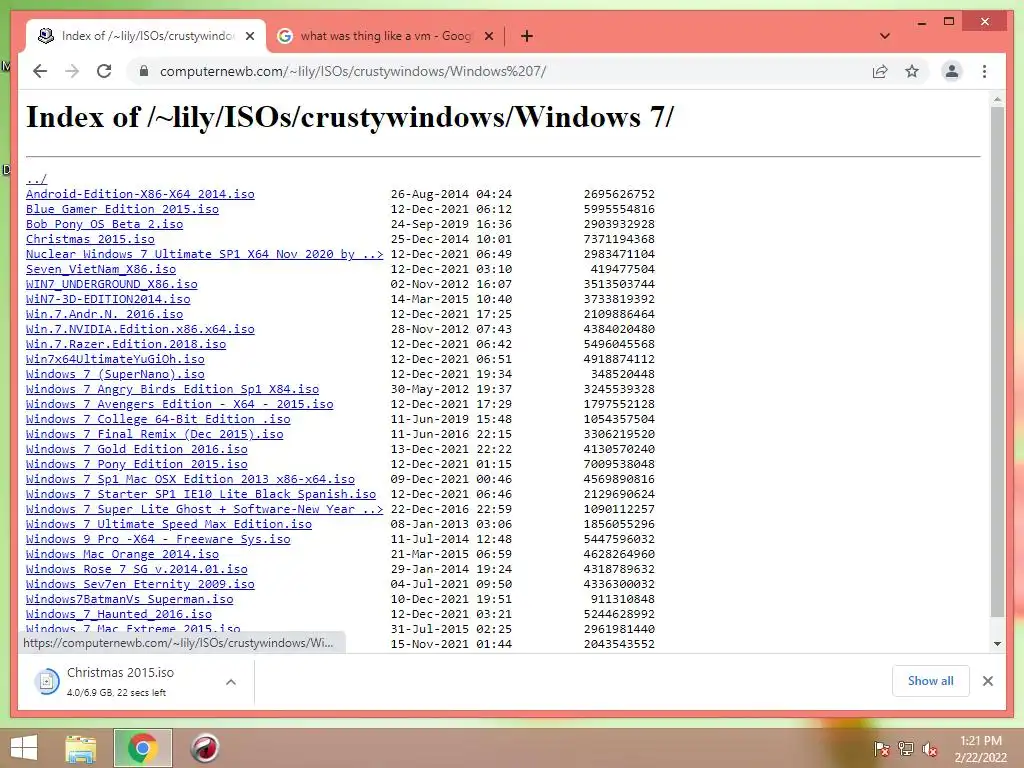Screen dimensions: 1024x768
Task: Open a new tab
Action: coord(527,36)
